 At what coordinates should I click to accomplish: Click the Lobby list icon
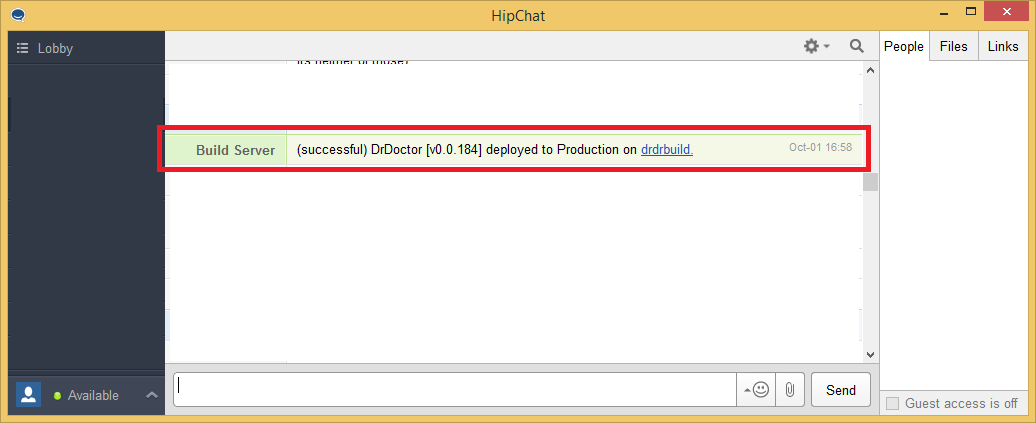point(22,48)
